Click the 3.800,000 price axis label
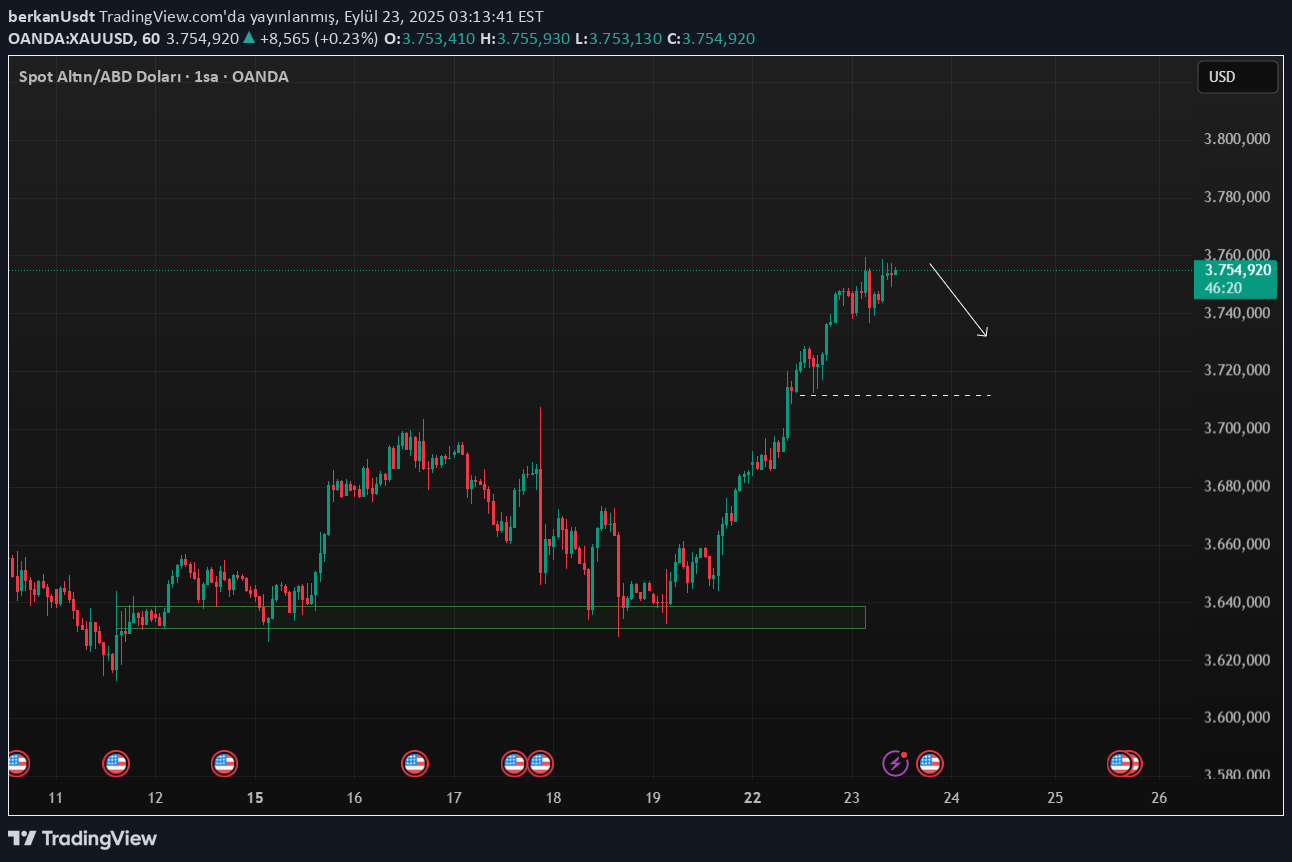This screenshot has height=862, width=1292. 1237,139
